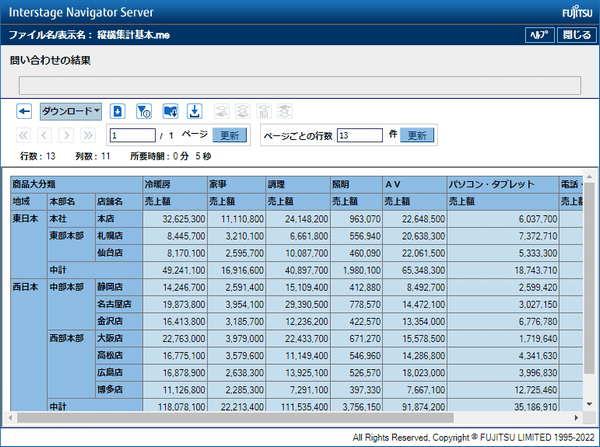Click the first disabled drill layer icon

(222, 111)
